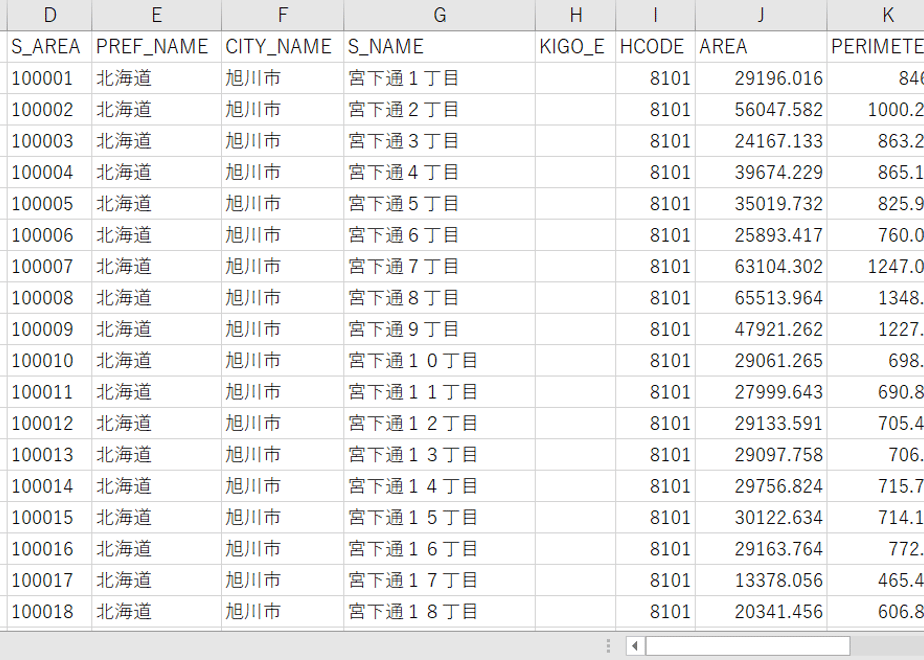
Task: Select column E header
Action: click(x=156, y=15)
